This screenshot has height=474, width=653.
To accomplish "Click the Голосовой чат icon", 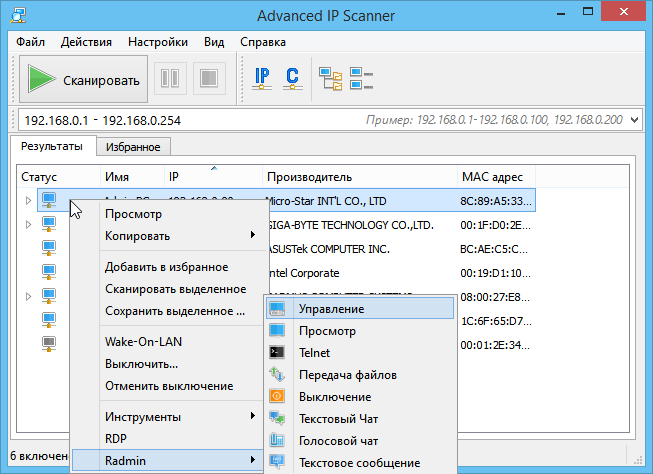I will pyautogui.click(x=277, y=440).
